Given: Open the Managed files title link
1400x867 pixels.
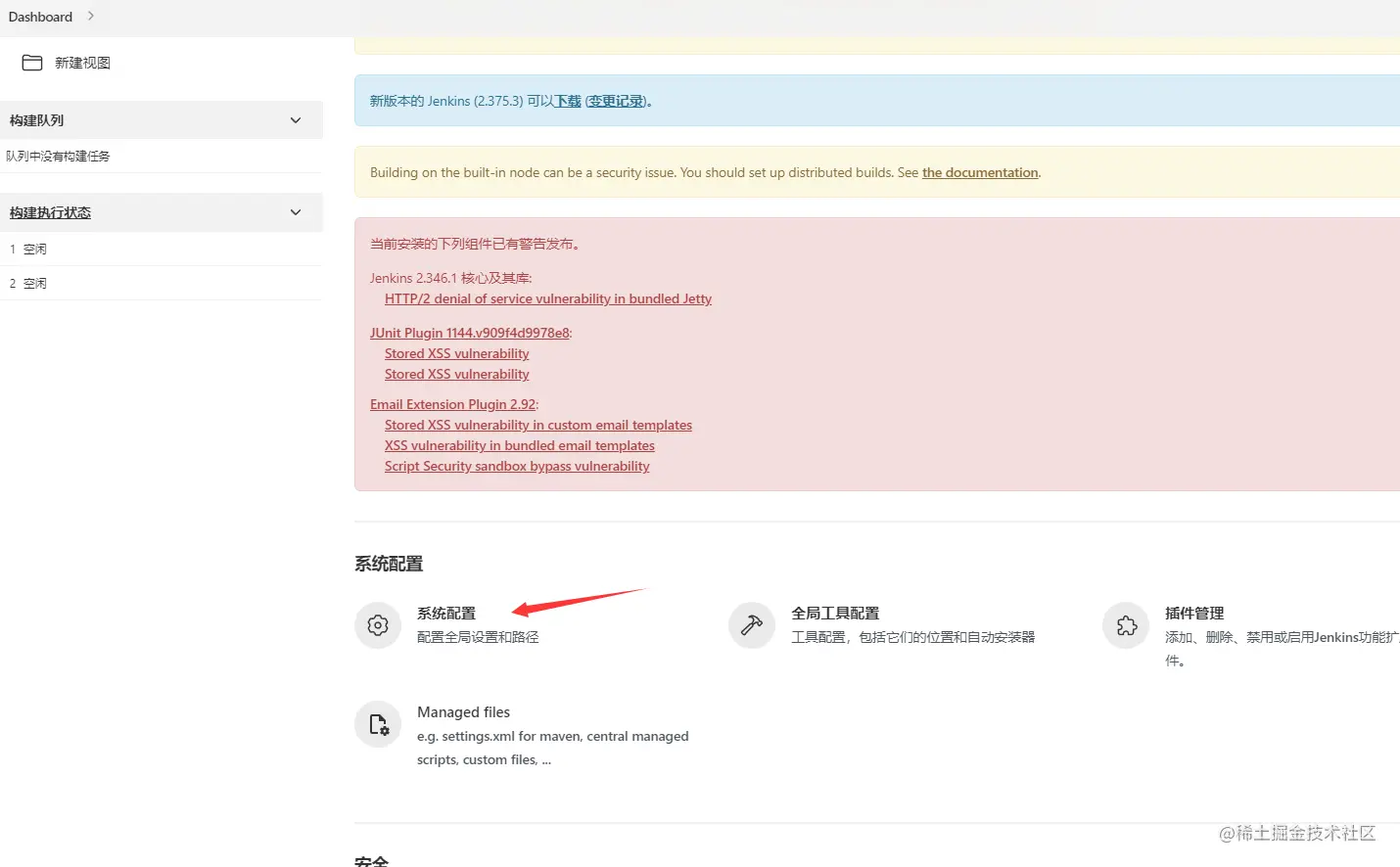Looking at the screenshot, I should [463, 712].
